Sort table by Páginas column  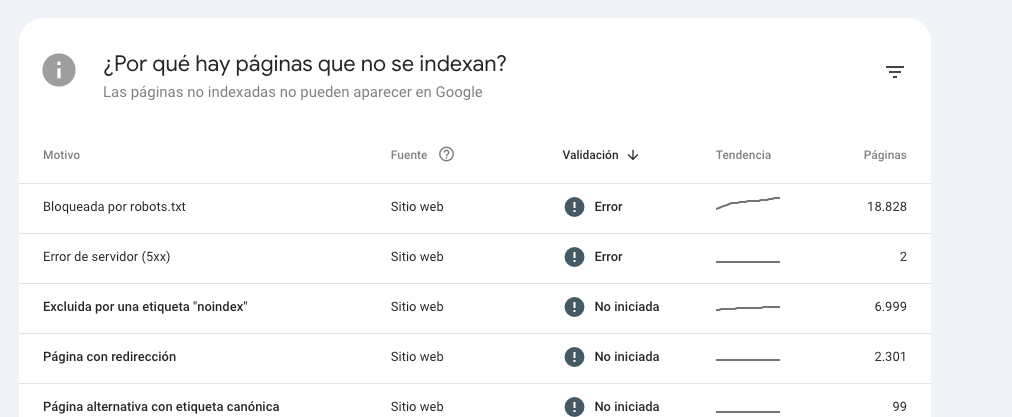coord(885,155)
